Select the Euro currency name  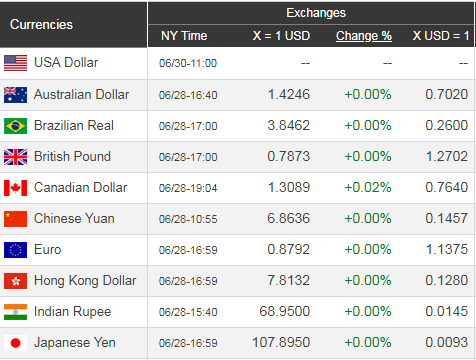tap(48, 250)
